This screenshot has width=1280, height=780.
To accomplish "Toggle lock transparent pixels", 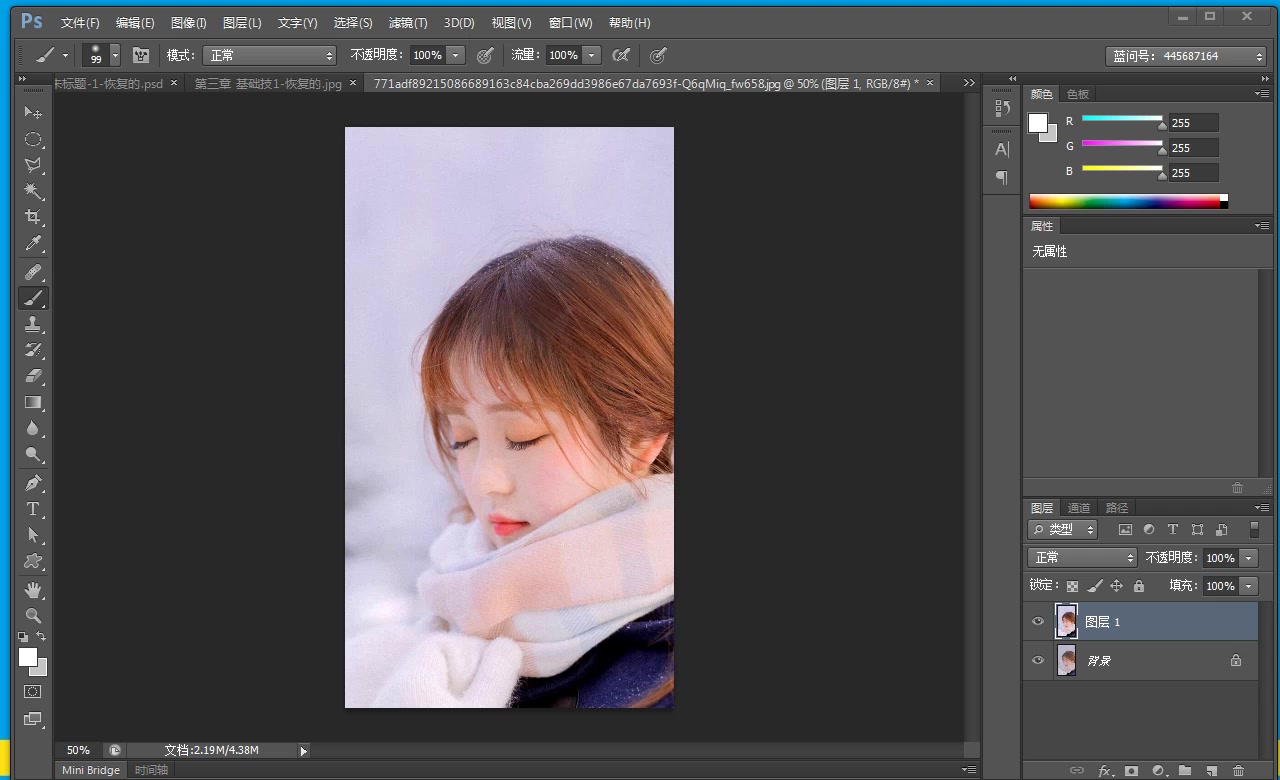I will (x=1072, y=586).
